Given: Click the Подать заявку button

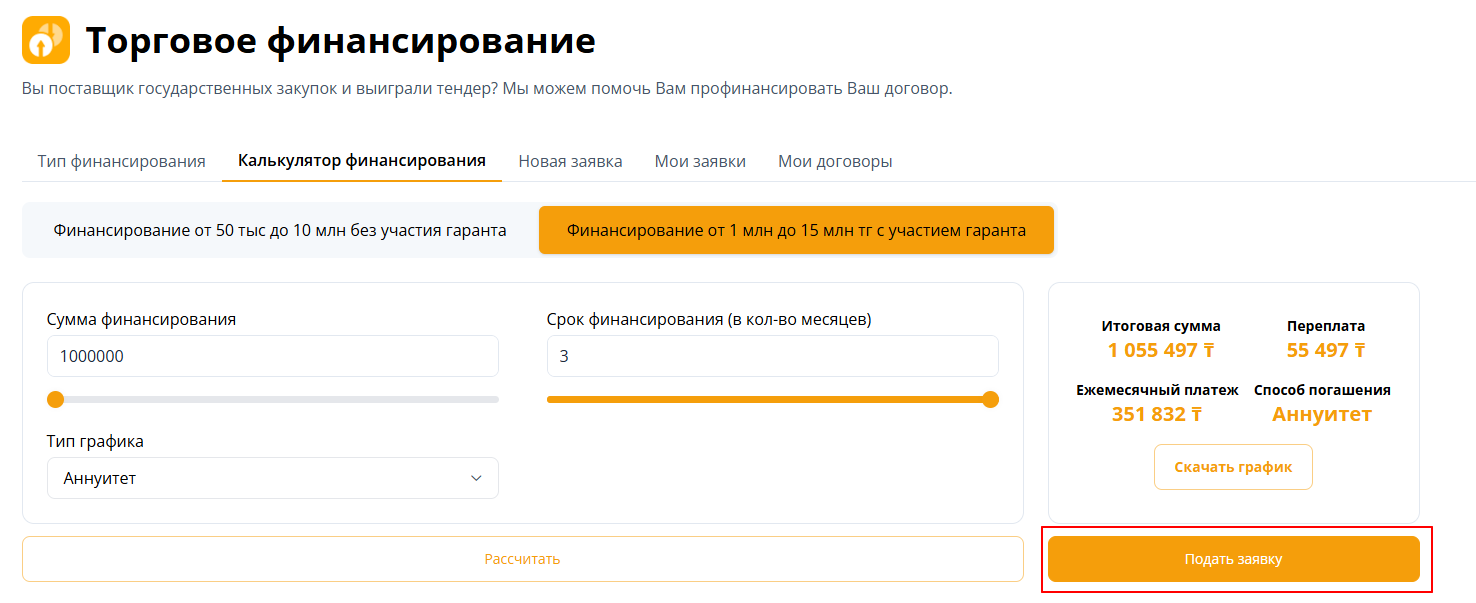Looking at the screenshot, I should coord(1234,559).
